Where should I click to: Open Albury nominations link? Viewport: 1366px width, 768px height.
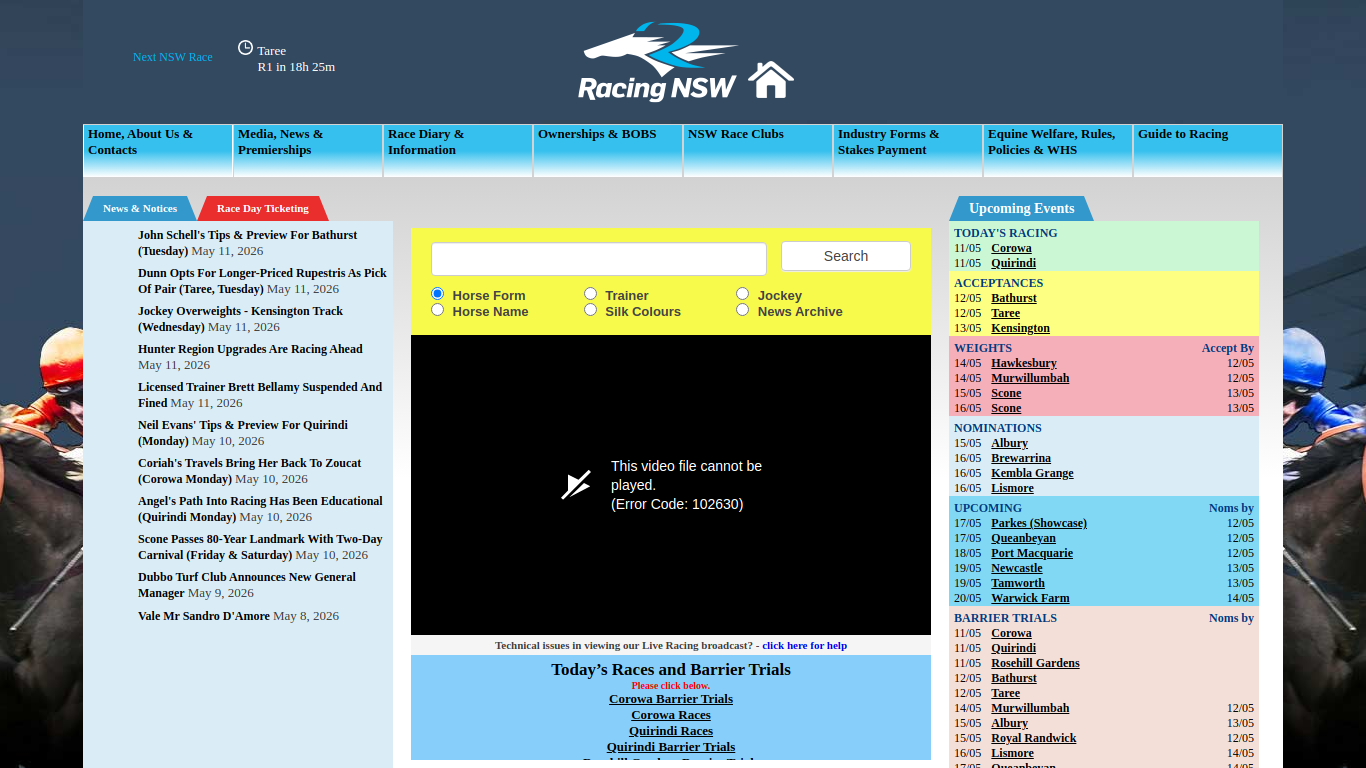[1009, 443]
